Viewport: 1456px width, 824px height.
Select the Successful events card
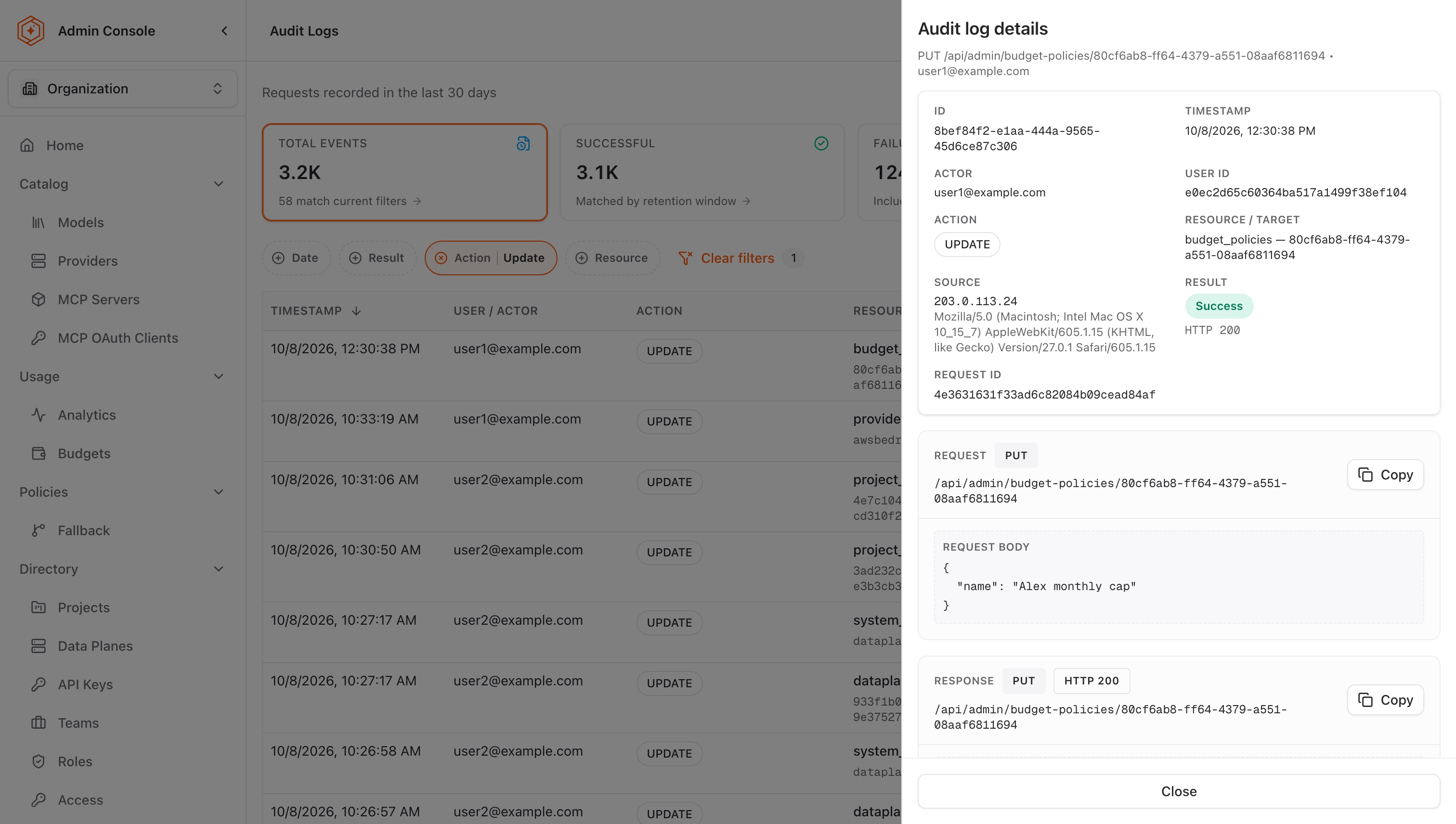point(702,172)
